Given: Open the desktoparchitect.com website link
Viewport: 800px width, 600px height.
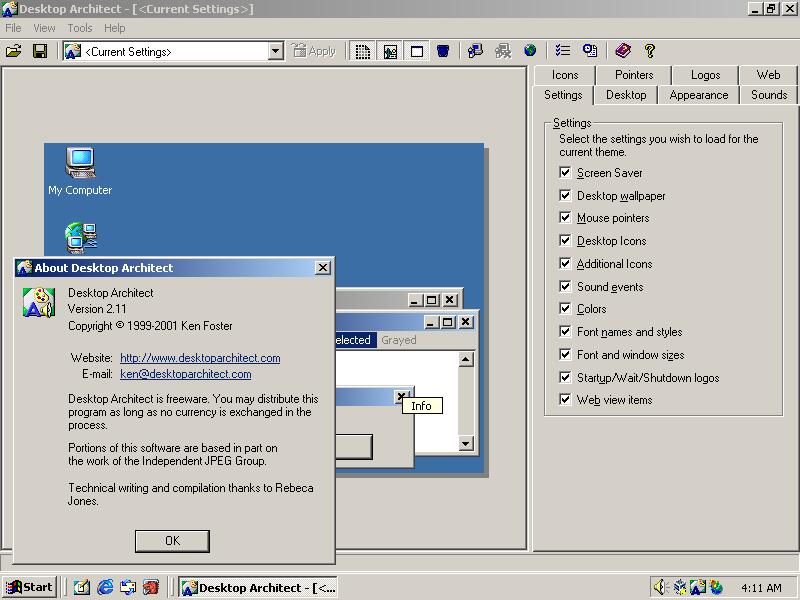Looking at the screenshot, I should tap(200, 358).
